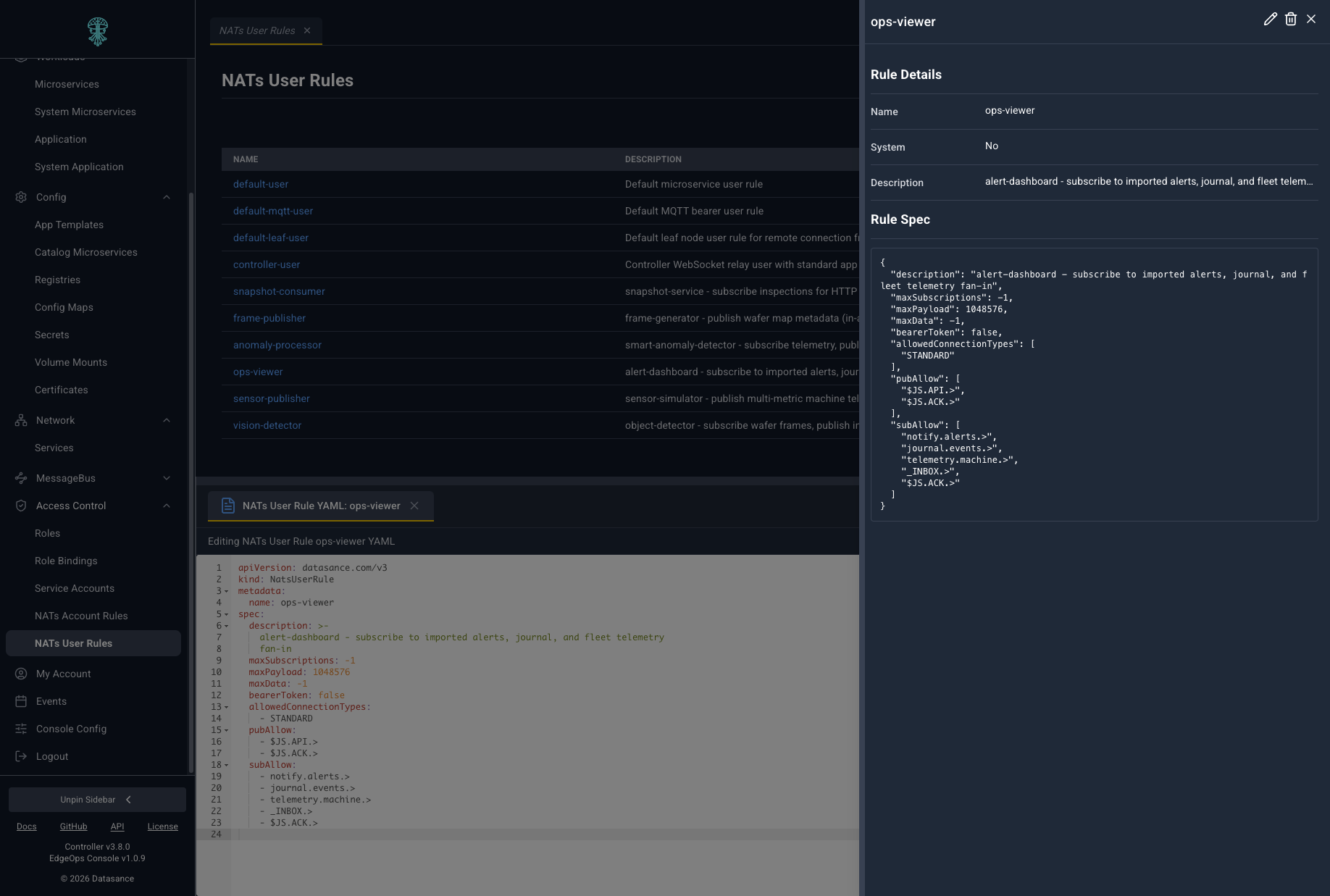Click the My Account user icon
1330x896 pixels.
[21, 674]
